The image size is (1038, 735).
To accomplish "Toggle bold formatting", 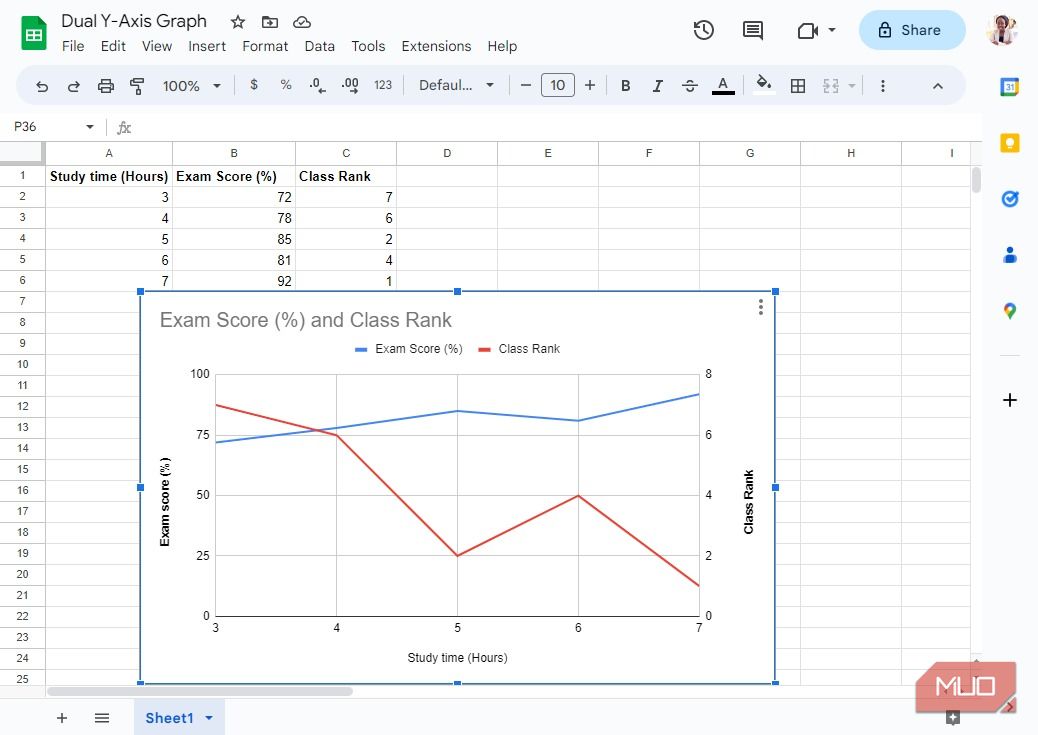I will [625, 85].
